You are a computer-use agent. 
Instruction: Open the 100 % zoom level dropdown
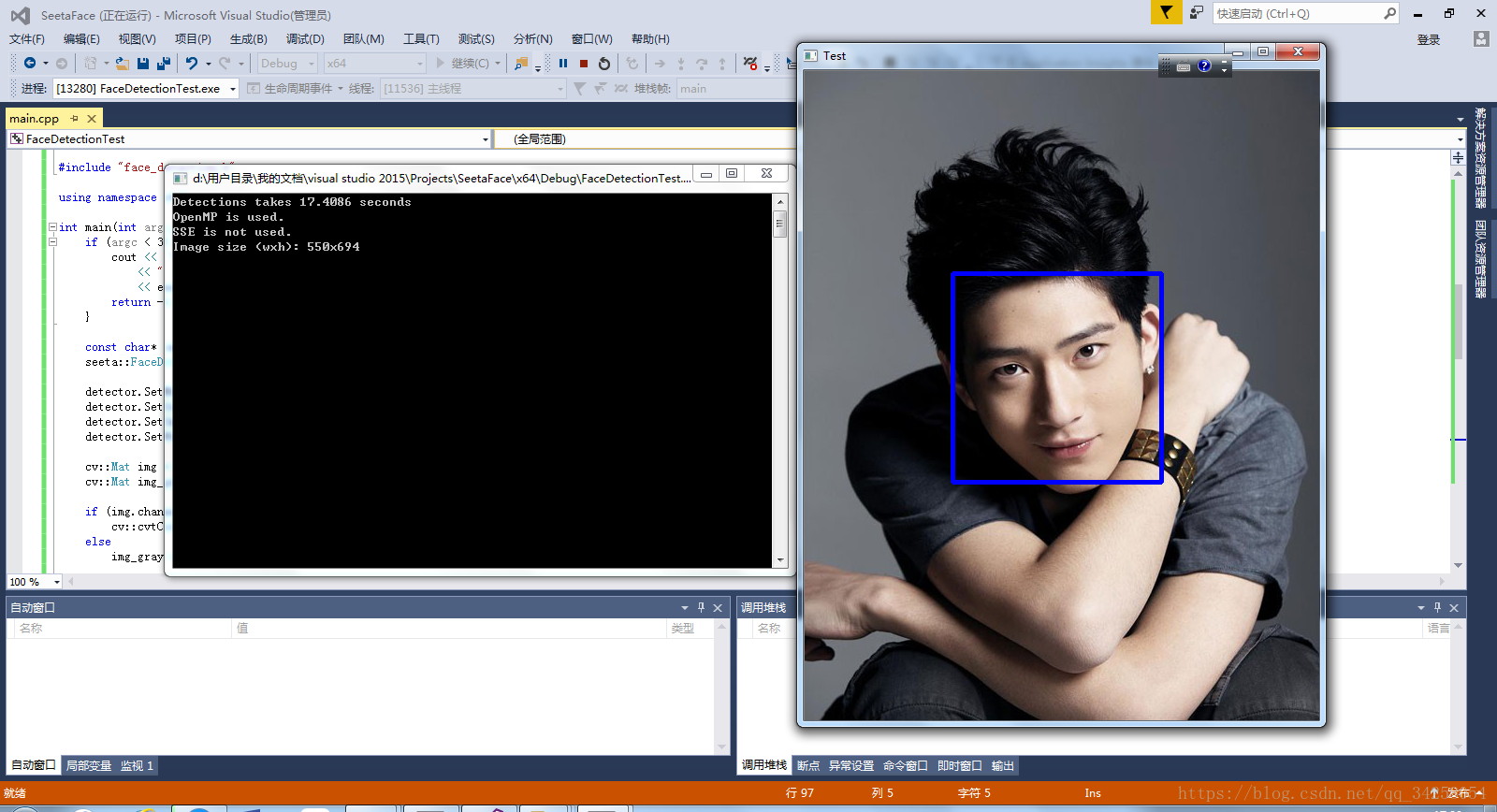pos(57,582)
